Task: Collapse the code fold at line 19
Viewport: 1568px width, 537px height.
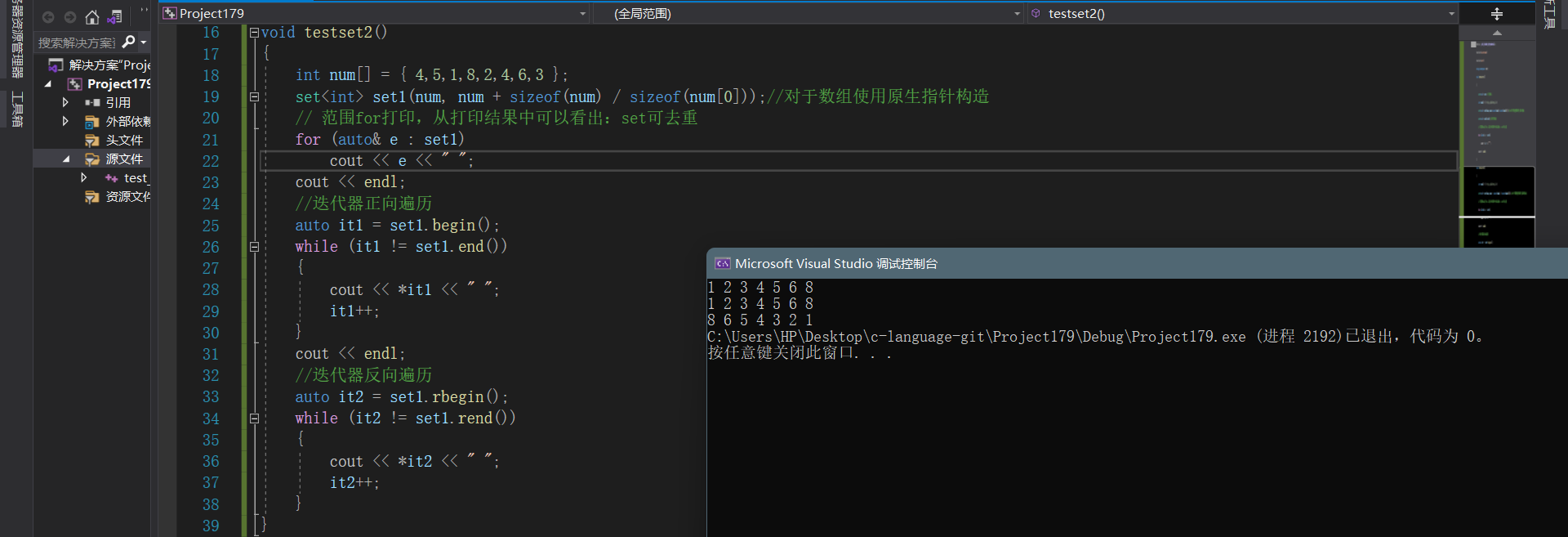Action: tap(254, 96)
